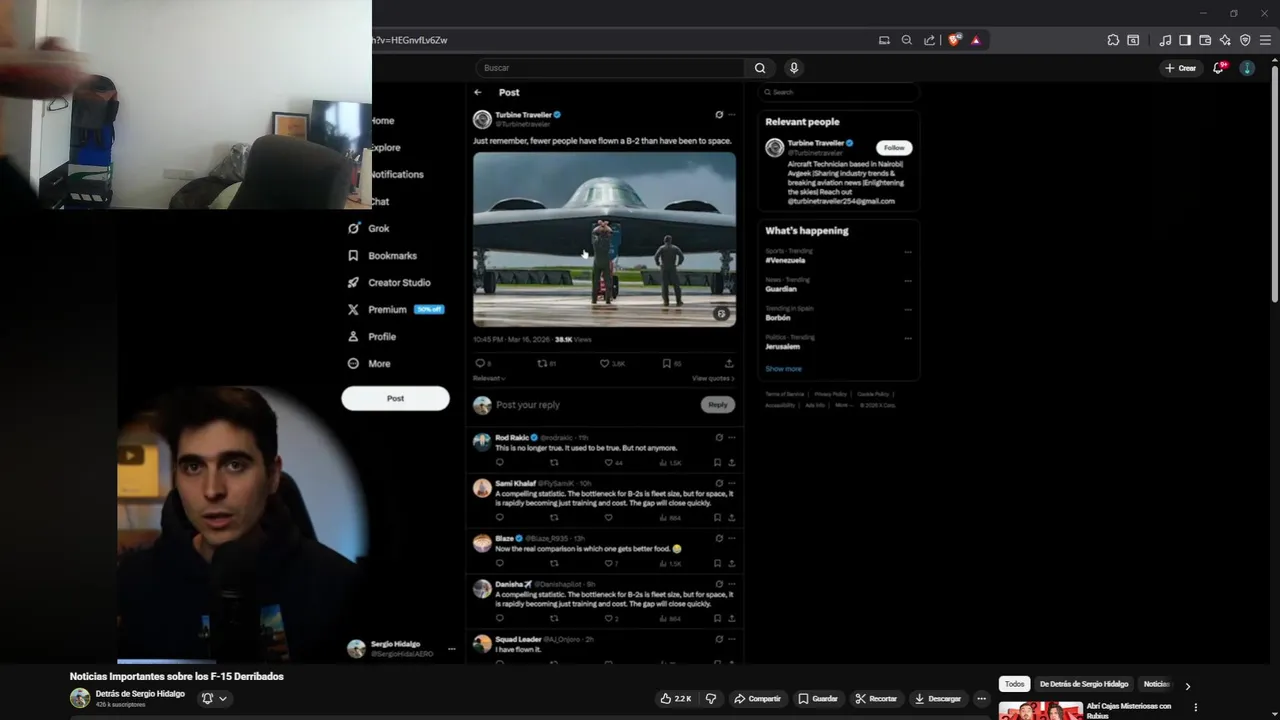The width and height of the screenshot is (1280, 720).
Task: Show next filter chips with right arrow
Action: (x=1188, y=686)
